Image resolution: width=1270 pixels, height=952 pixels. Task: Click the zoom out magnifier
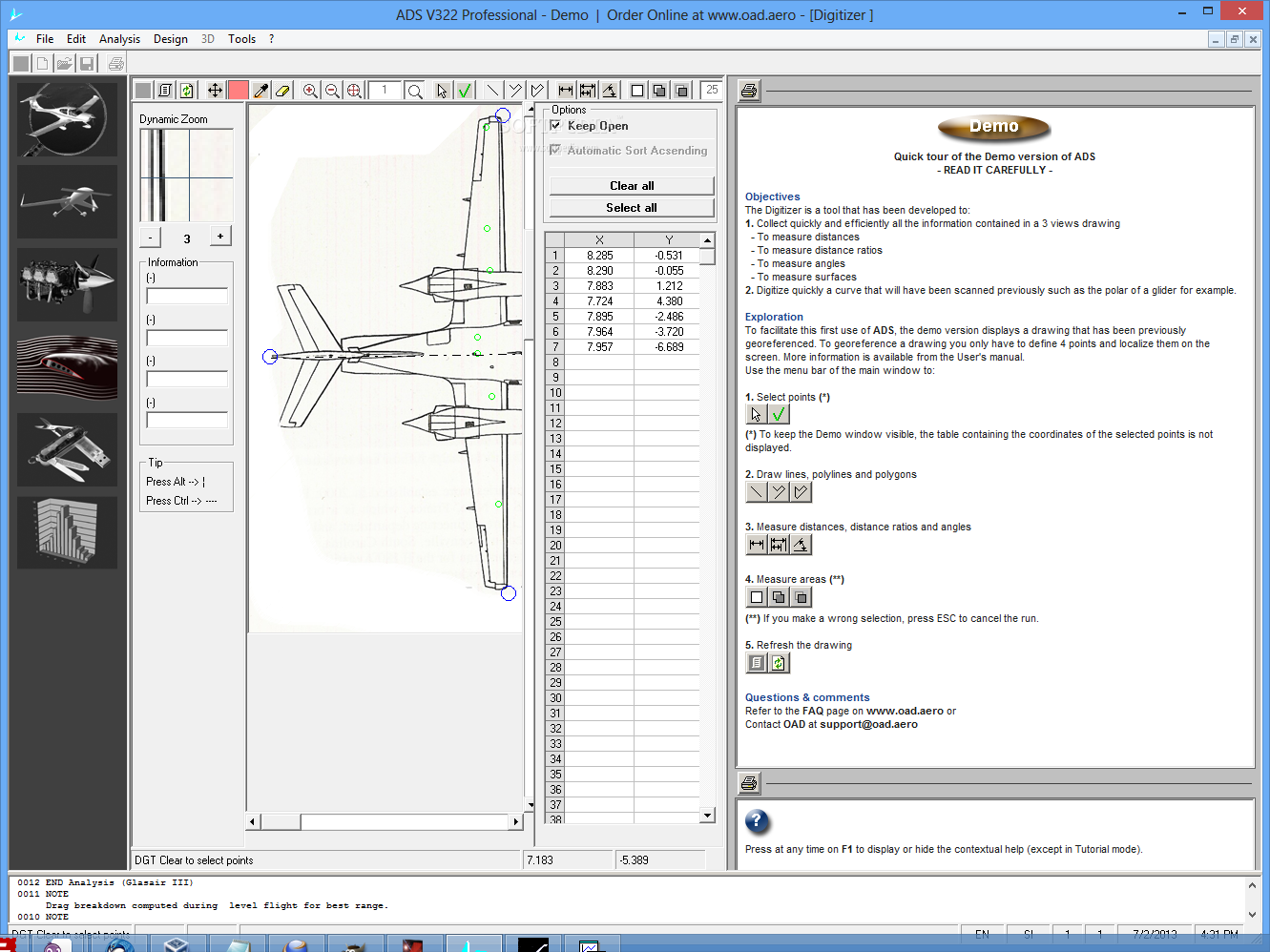(x=332, y=91)
